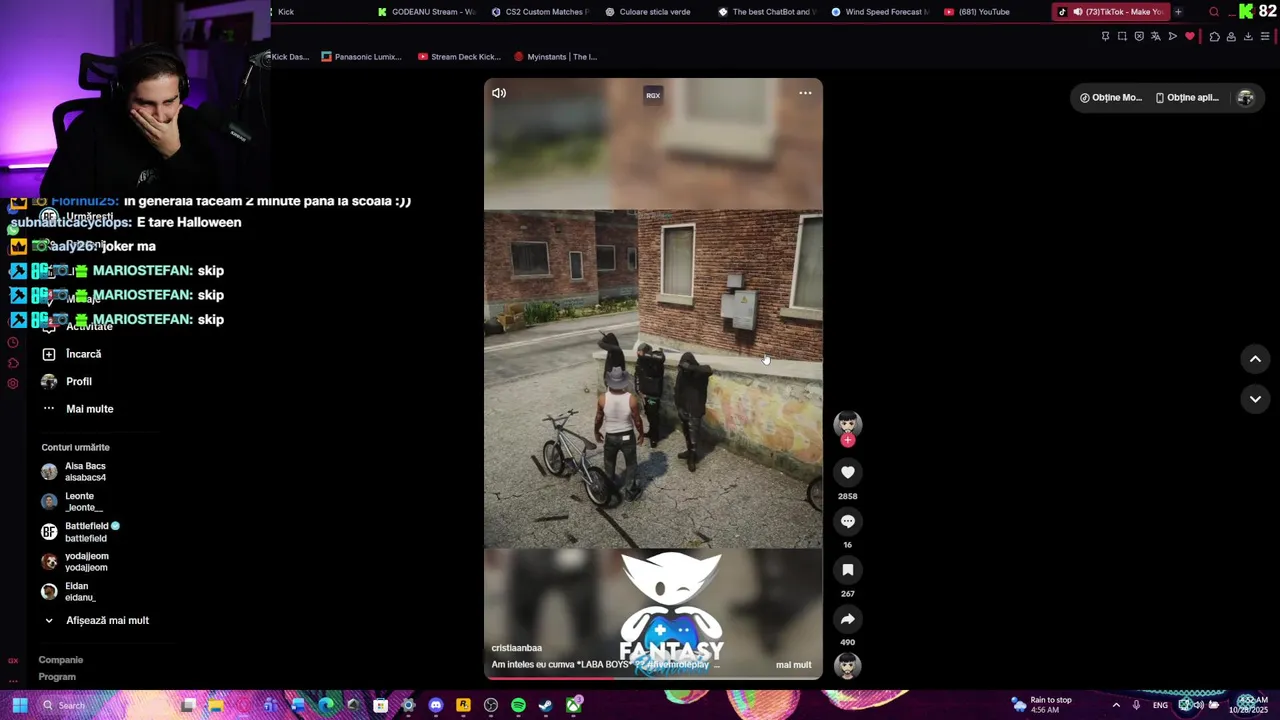Open the Eidan followed account

(x=68, y=592)
